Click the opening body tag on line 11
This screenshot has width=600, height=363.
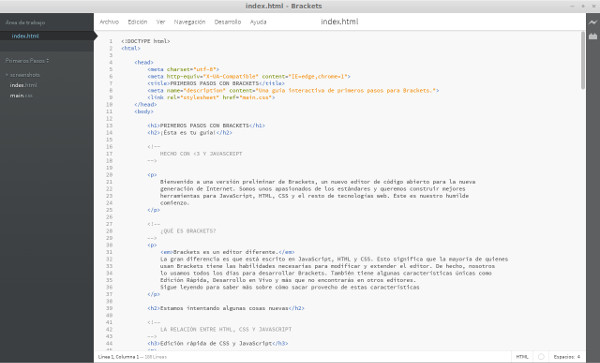(144, 112)
